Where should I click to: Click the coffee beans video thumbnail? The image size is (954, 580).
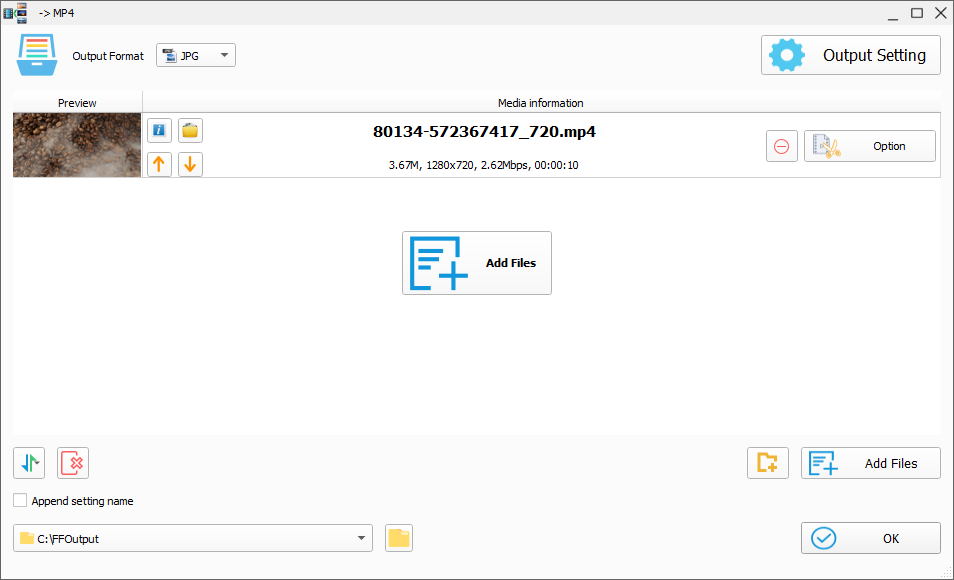point(77,146)
